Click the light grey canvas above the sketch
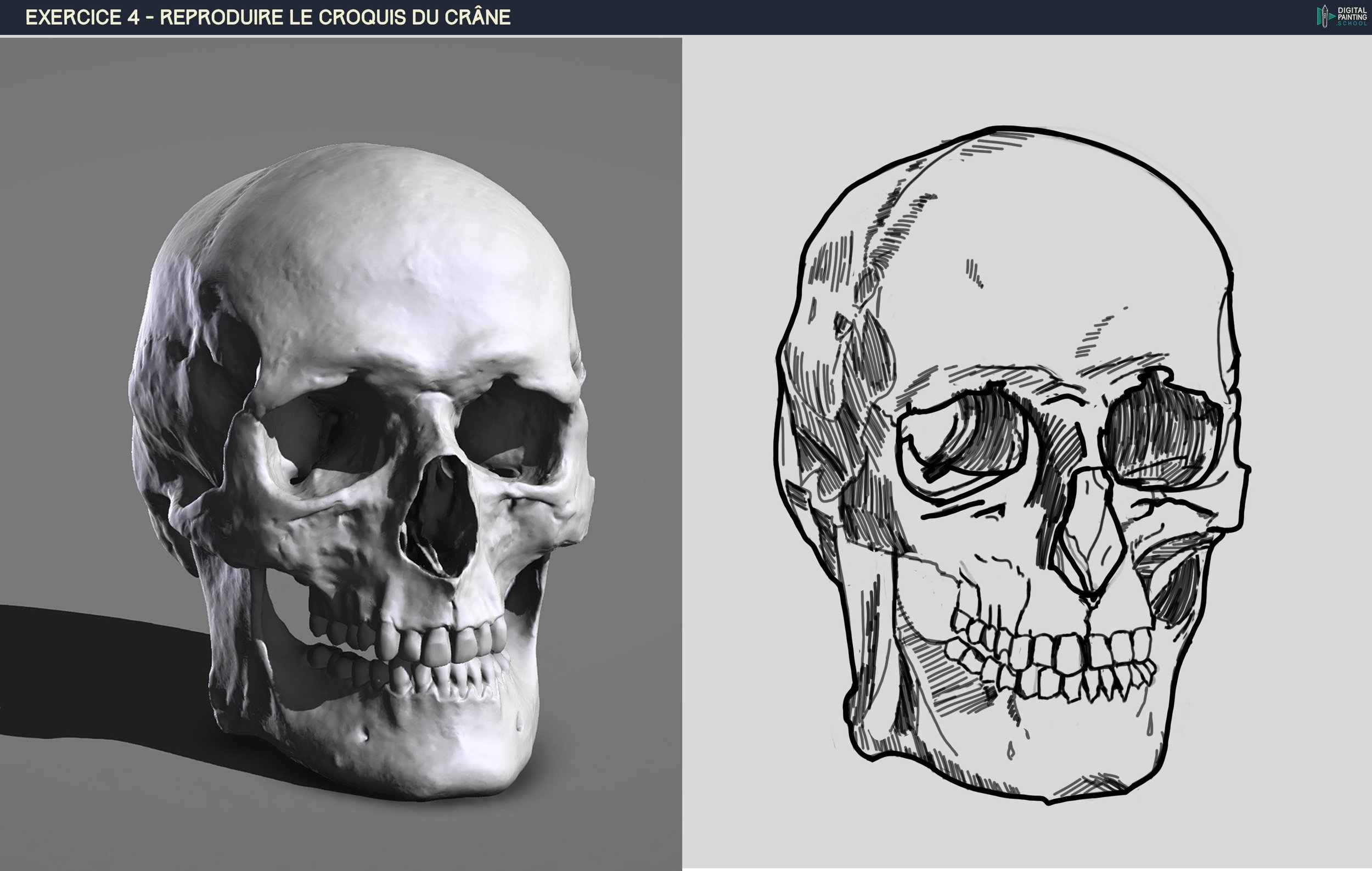 1026,80
